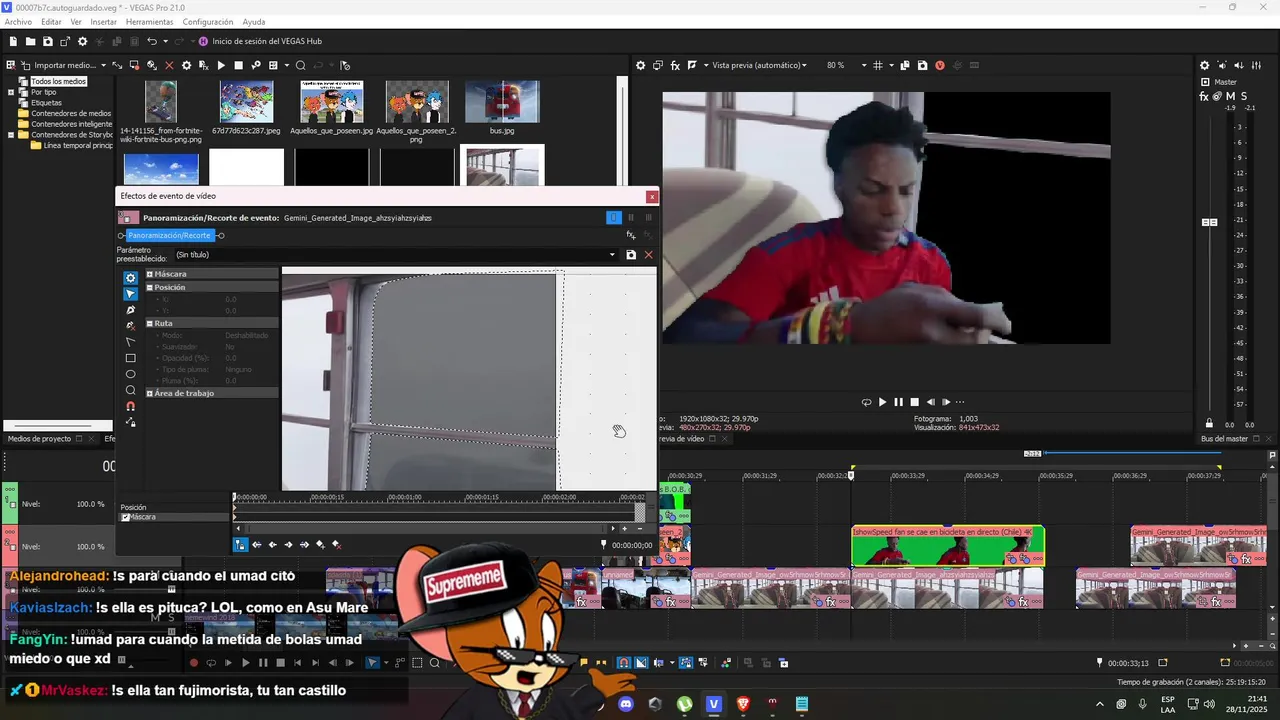Open the Vista previa (automático) quality dropdown
Screen dimensions: 1280x720
click(x=759, y=65)
